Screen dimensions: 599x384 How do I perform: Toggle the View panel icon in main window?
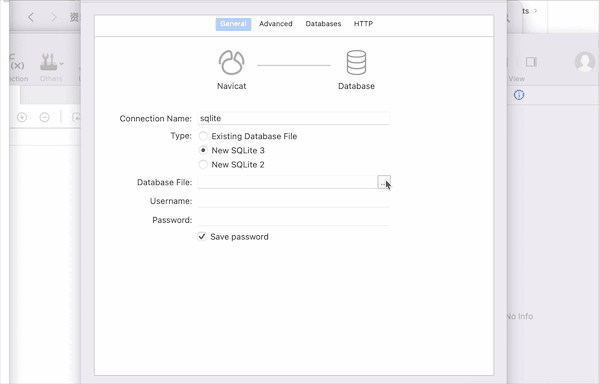(531, 62)
